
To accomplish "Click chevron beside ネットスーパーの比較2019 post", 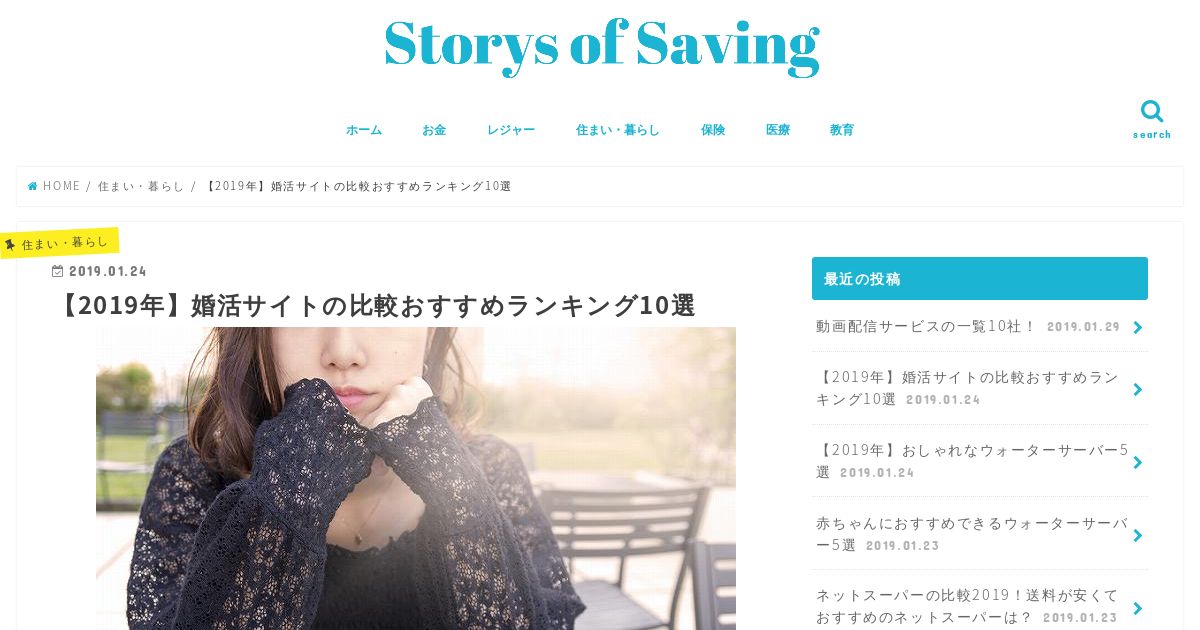I will point(1138,608).
